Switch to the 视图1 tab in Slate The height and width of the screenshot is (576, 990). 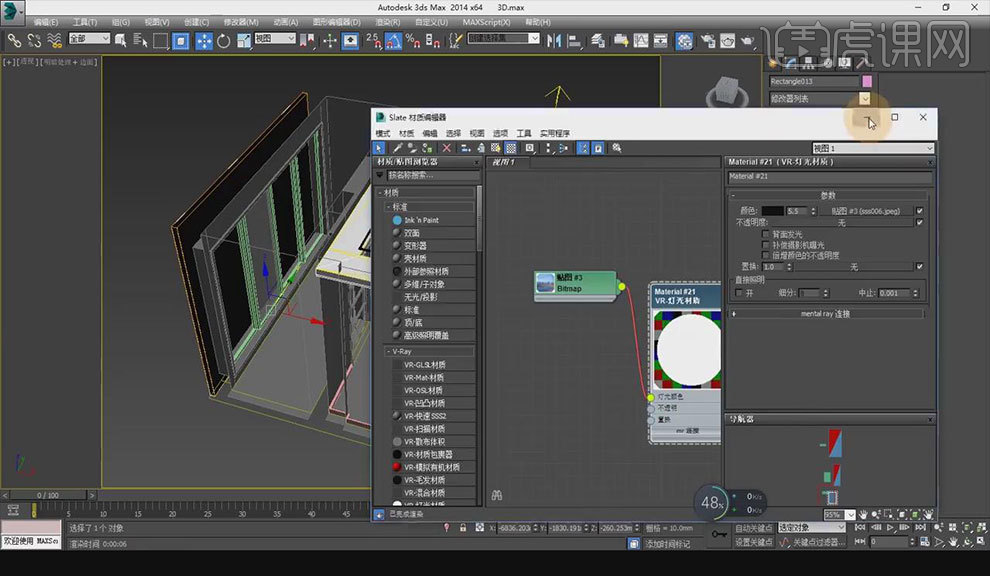coord(504,162)
